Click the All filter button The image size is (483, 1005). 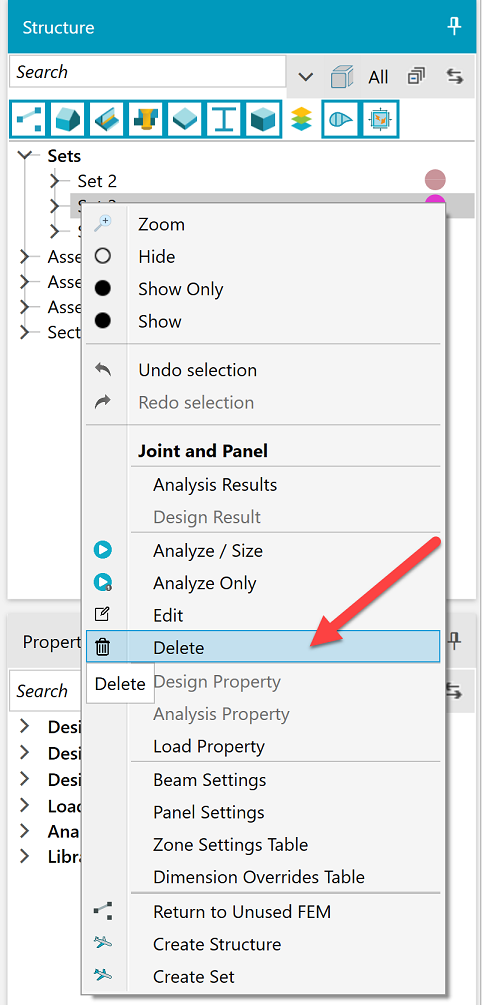(x=378, y=78)
